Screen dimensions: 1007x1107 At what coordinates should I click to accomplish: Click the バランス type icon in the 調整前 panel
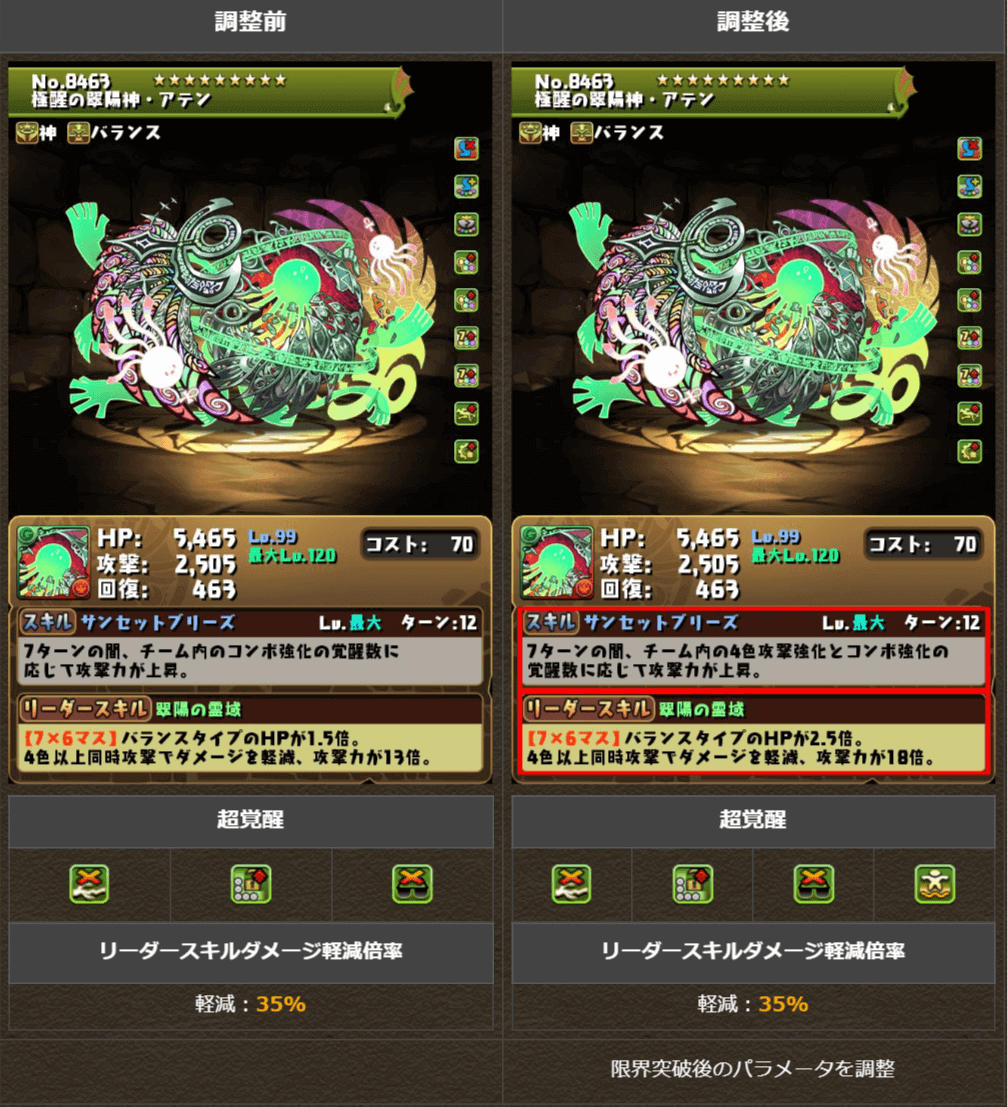coord(78,133)
